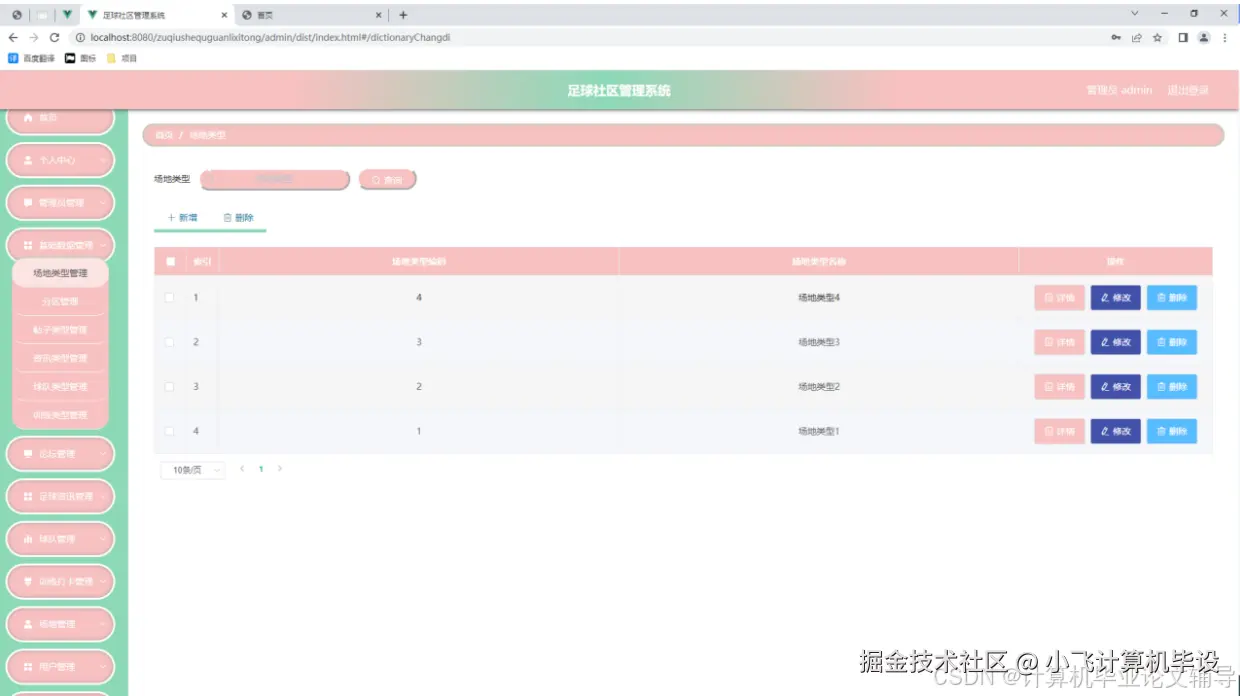Click 删除 button for 场地类型4

pos(1171,298)
